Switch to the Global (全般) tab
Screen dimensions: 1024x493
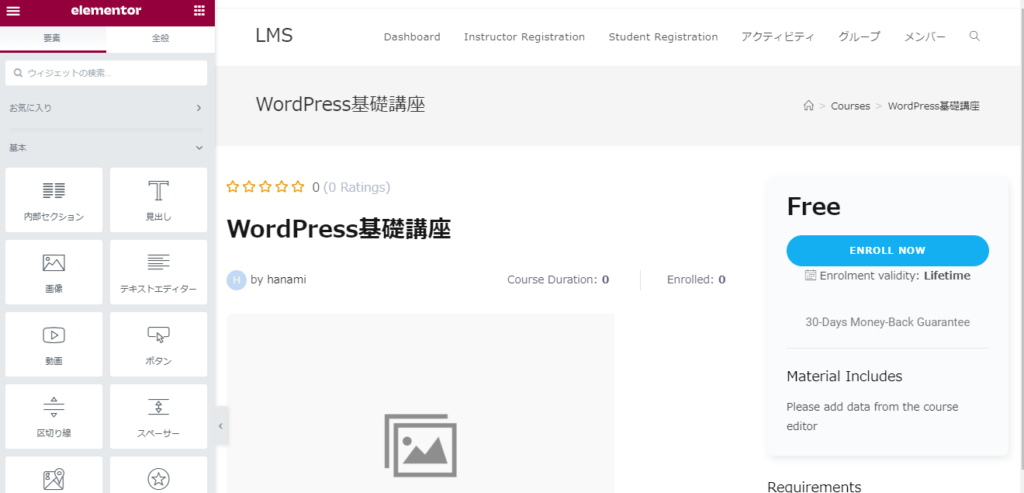tap(160, 38)
